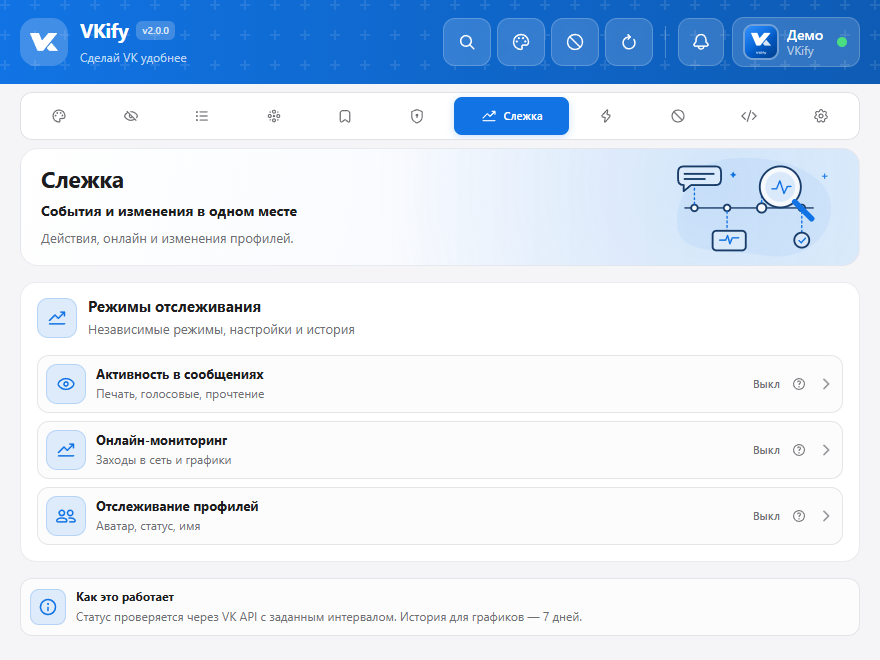The width and height of the screenshot is (880, 660).
Task: Open the palette theme button in header
Action: pos(521,42)
